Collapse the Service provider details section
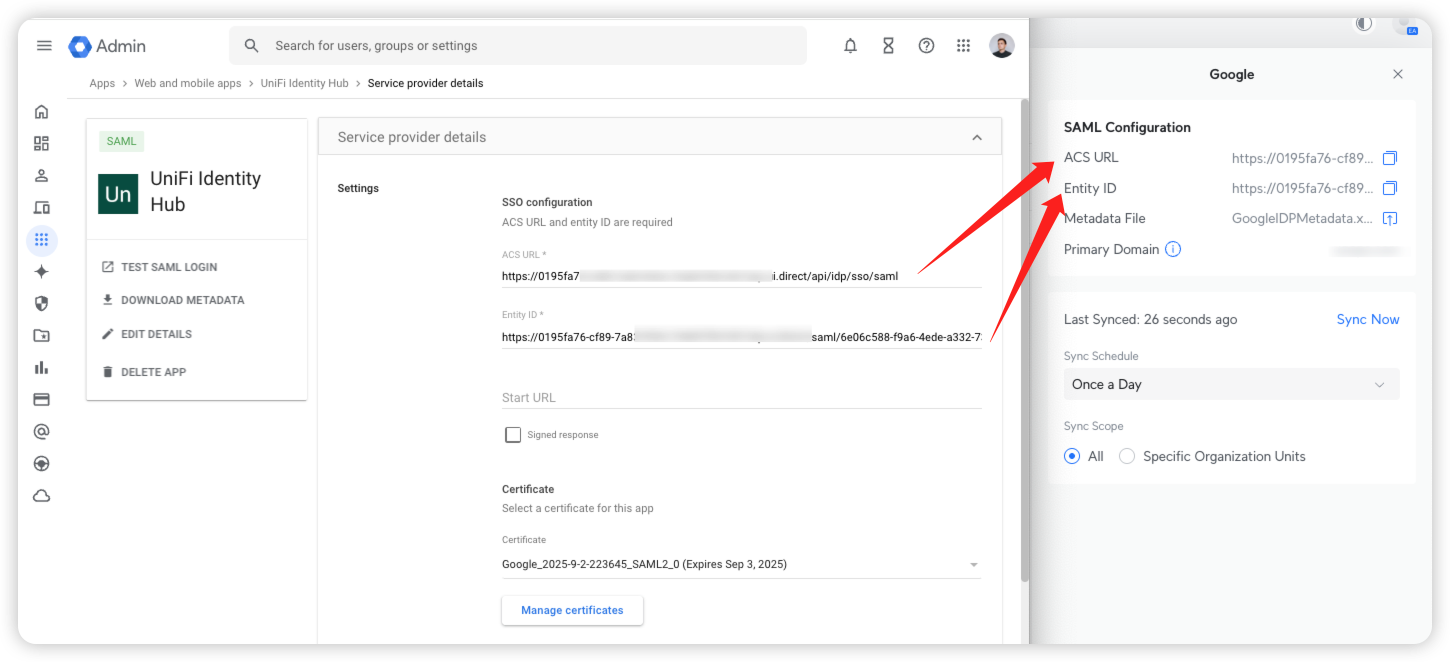 point(976,138)
